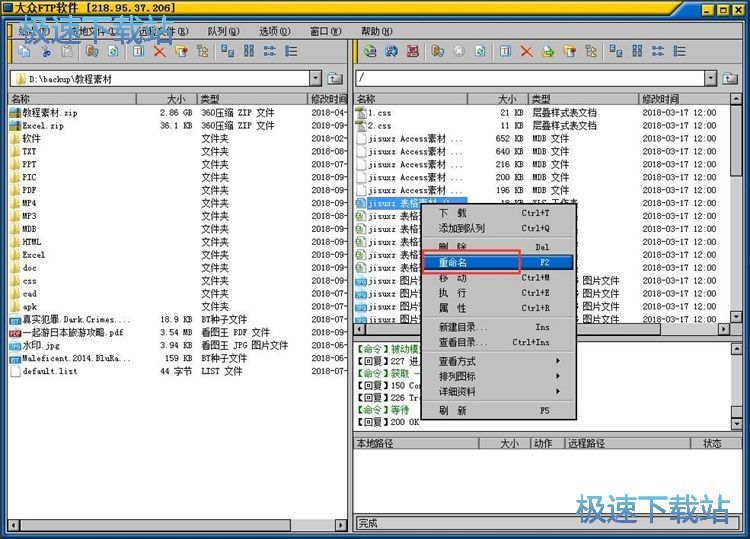The width and height of the screenshot is (750, 539).
Task: Choose 执行 from the context menu
Action: (x=497, y=293)
